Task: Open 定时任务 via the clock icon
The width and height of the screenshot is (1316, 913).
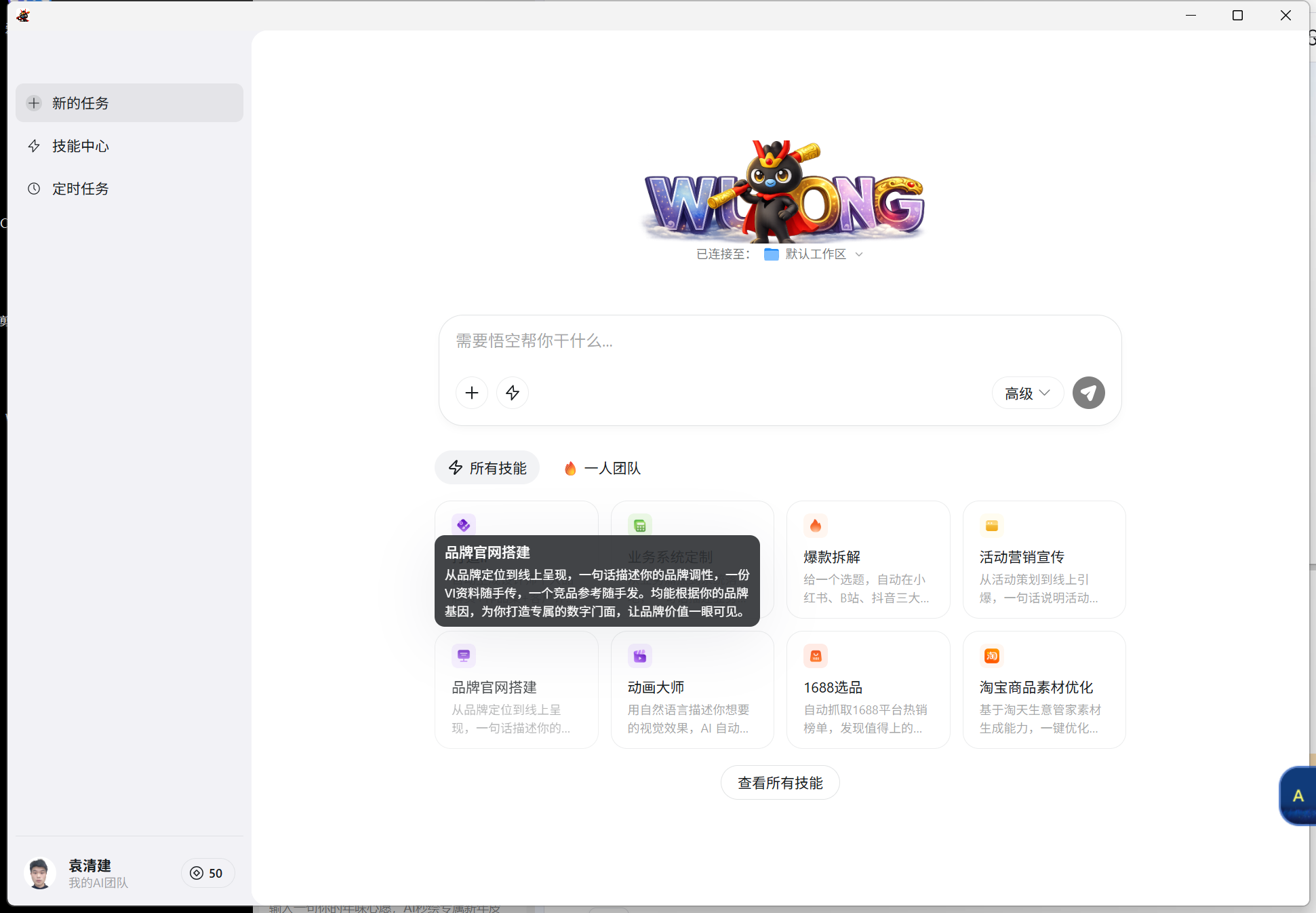Action: (x=34, y=189)
